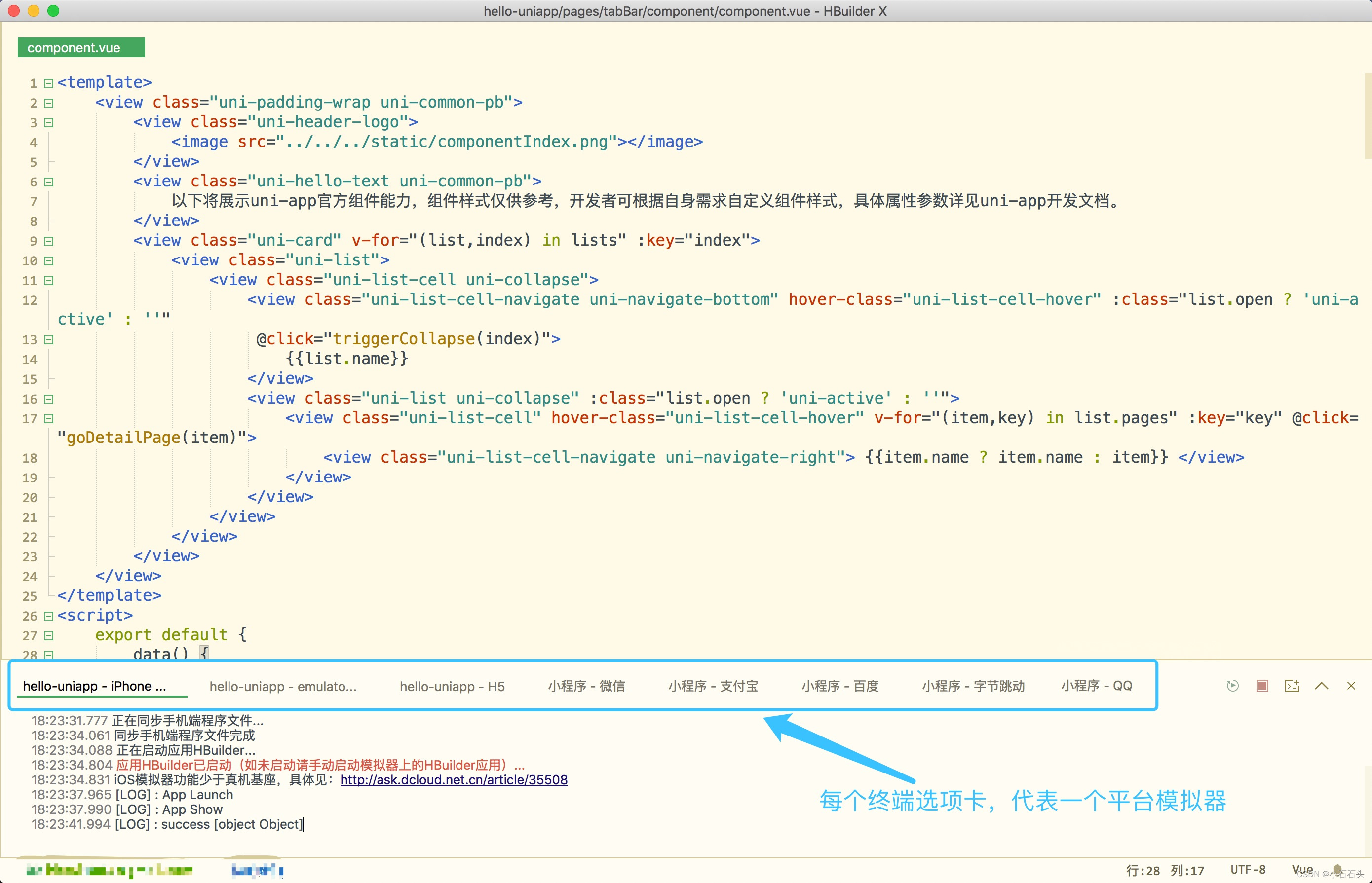This screenshot has height=883, width=1372.
Task: Fold the uni-header-logo view on line 3
Action: (x=49, y=123)
